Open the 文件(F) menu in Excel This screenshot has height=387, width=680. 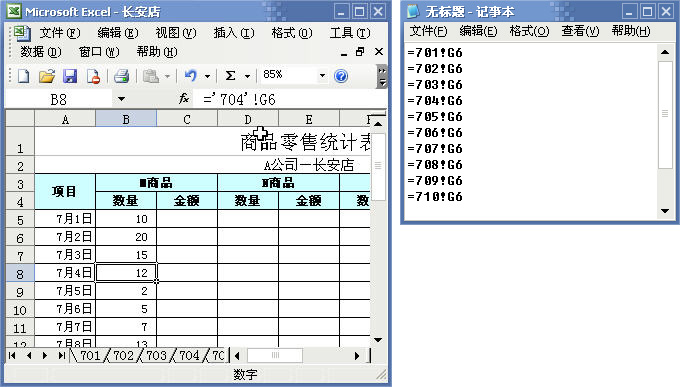pyautogui.click(x=60, y=33)
